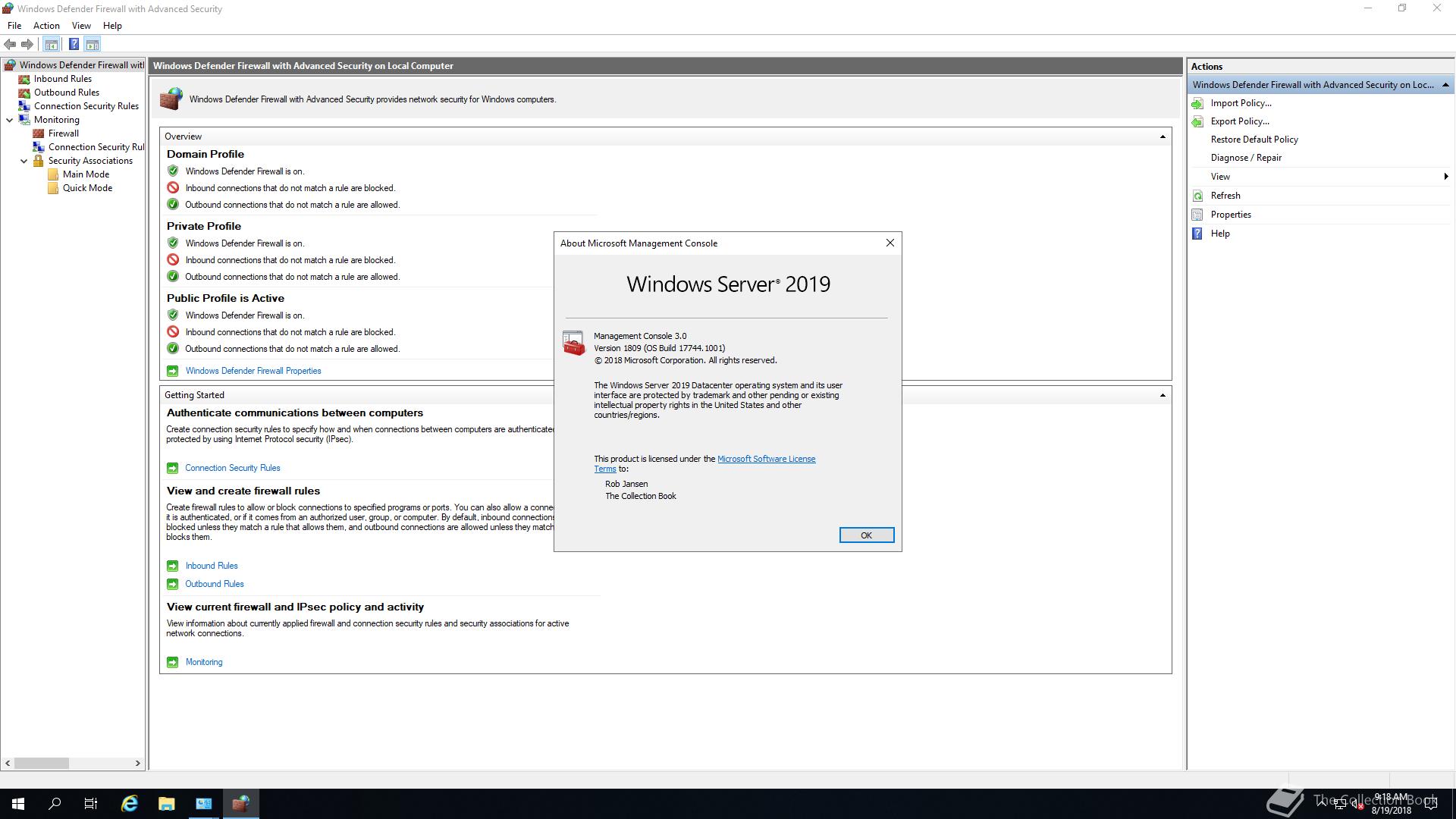
Task: Open Quick Mode folder in tree
Action: [x=87, y=188]
